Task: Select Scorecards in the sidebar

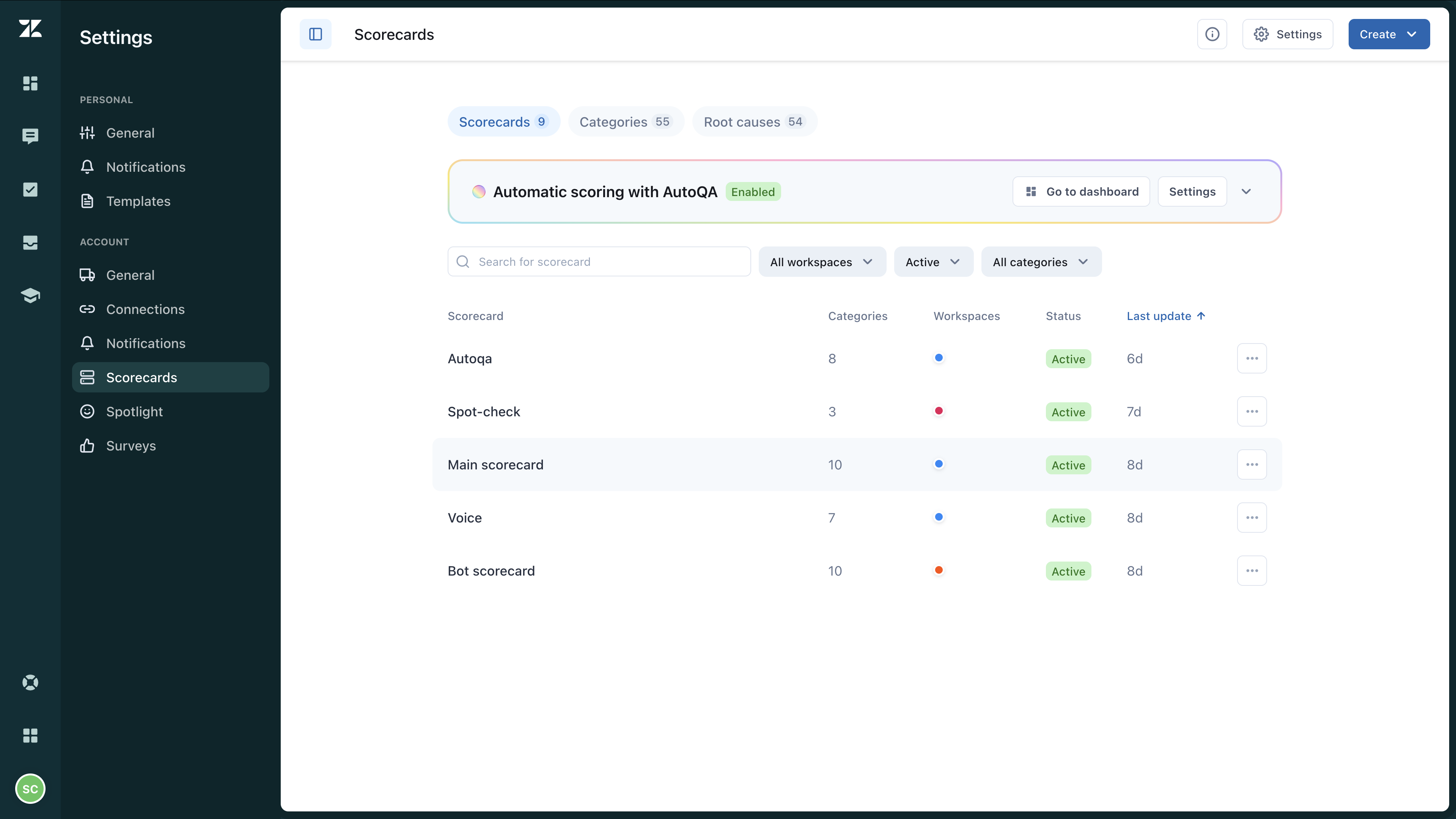Action: 170,377
